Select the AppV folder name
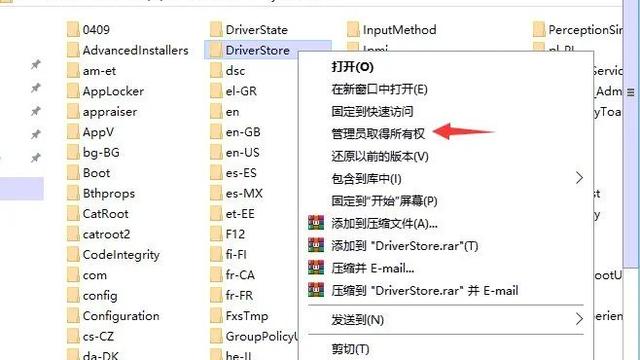This screenshot has height=360, width=640. tap(98, 132)
